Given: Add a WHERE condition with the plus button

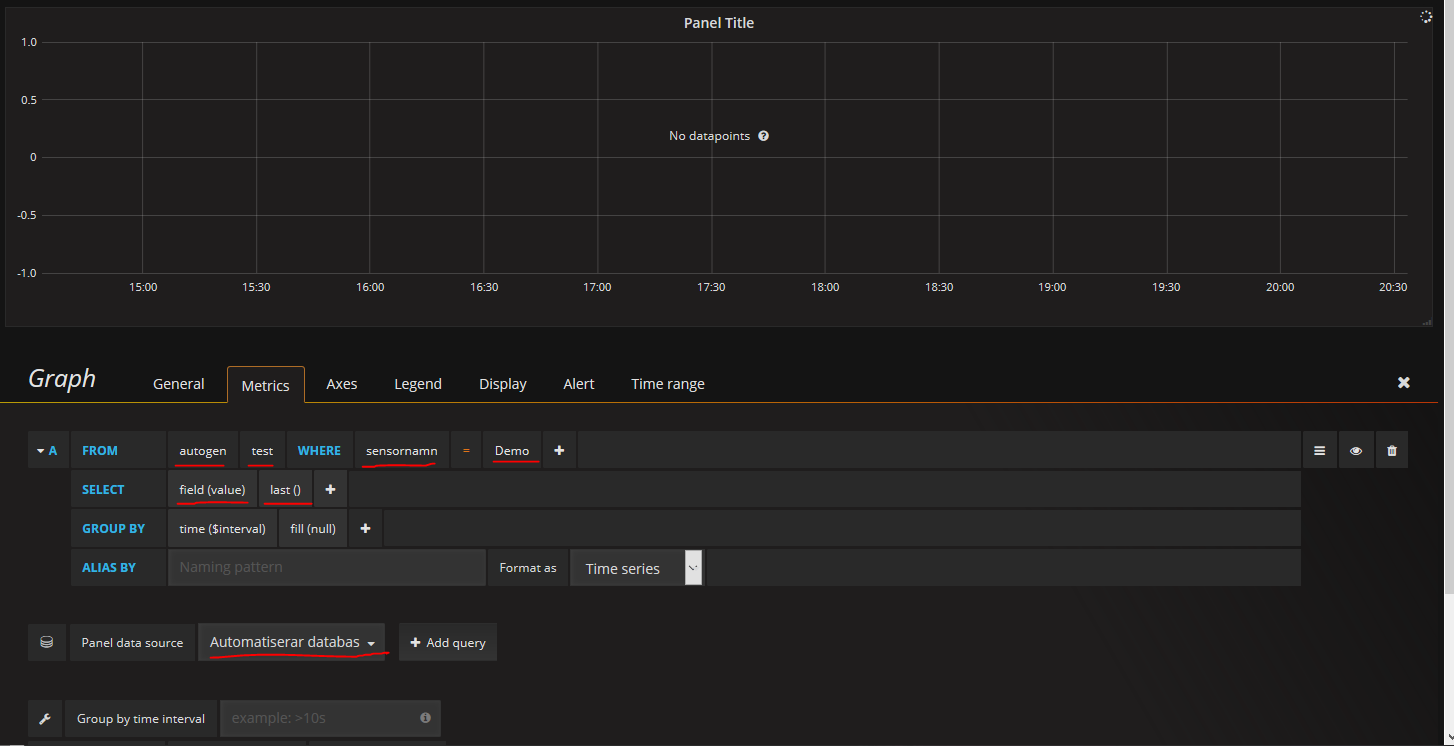Looking at the screenshot, I should tap(559, 451).
